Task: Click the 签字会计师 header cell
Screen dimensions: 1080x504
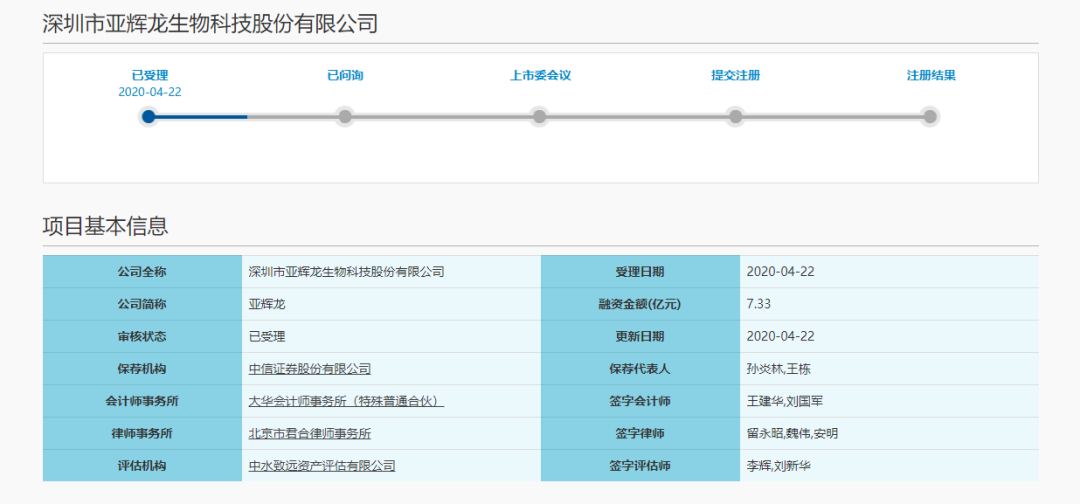Action: tap(640, 401)
